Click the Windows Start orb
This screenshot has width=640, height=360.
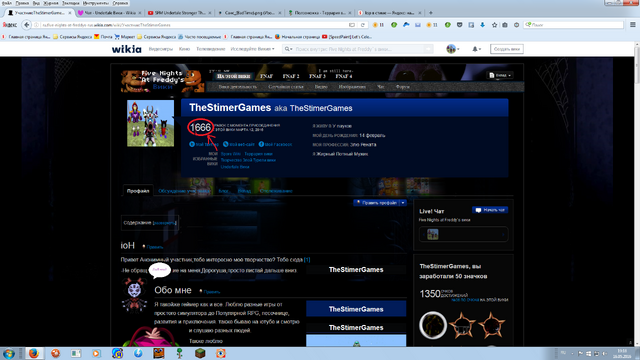tap(9, 353)
